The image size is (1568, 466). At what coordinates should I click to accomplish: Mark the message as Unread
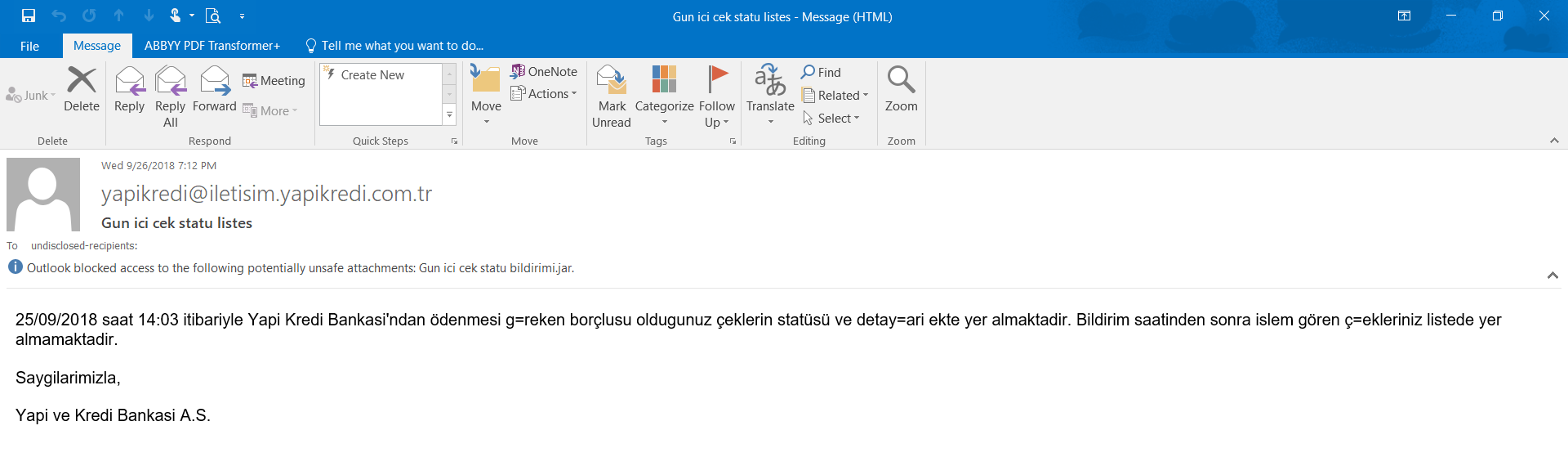[612, 96]
